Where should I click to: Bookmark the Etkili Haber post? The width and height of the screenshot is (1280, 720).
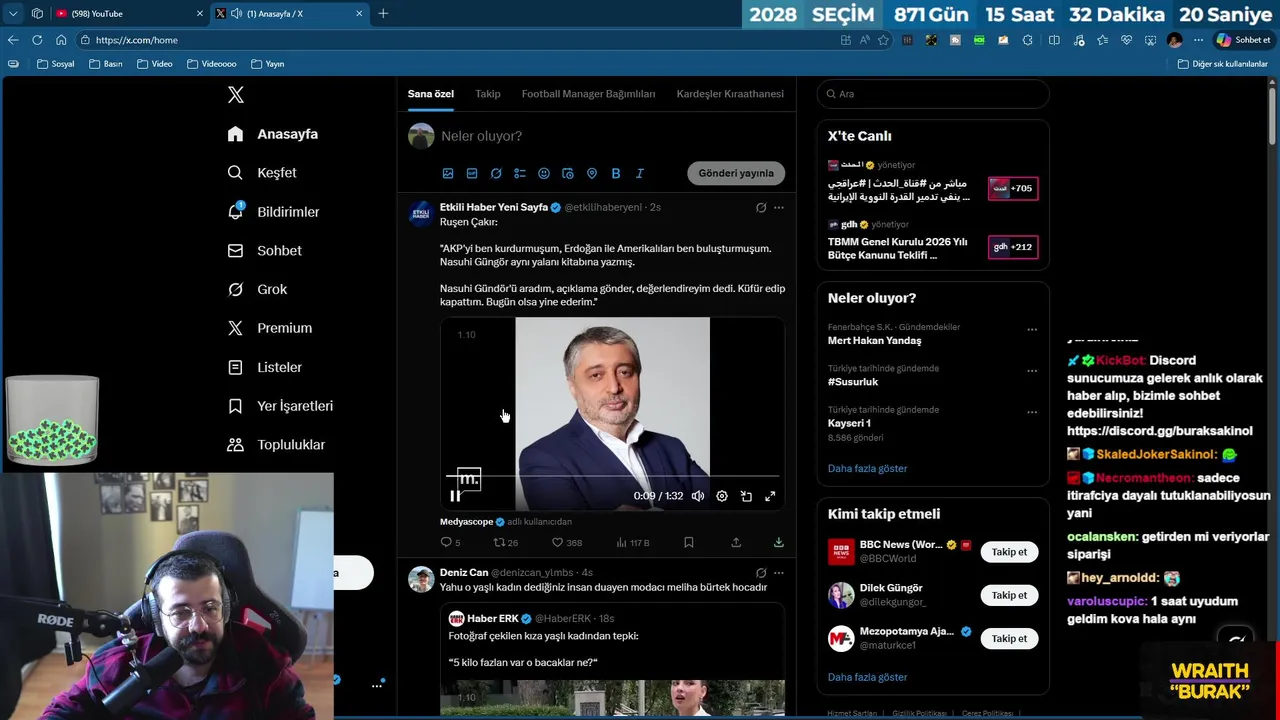click(689, 543)
